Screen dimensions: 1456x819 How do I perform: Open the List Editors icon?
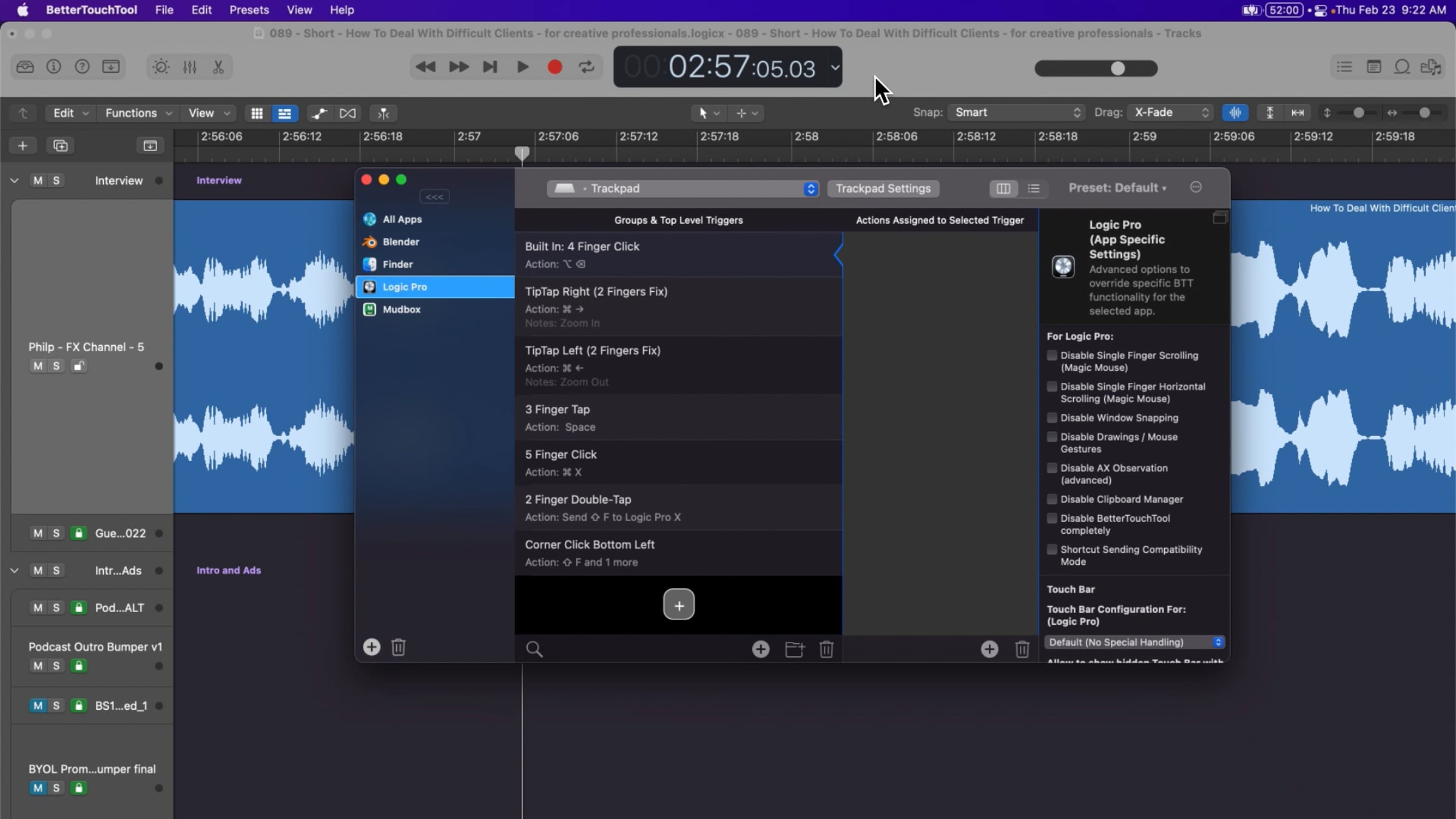[1344, 67]
